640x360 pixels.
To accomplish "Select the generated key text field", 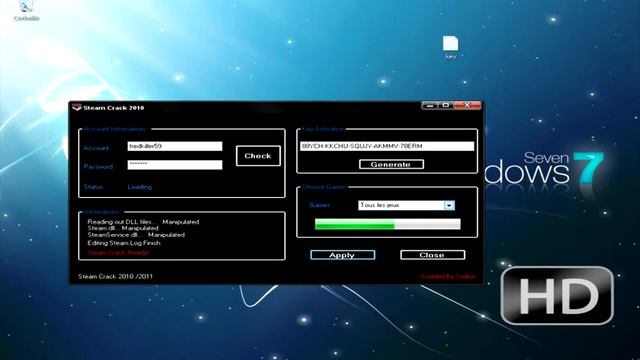I will 387,146.
